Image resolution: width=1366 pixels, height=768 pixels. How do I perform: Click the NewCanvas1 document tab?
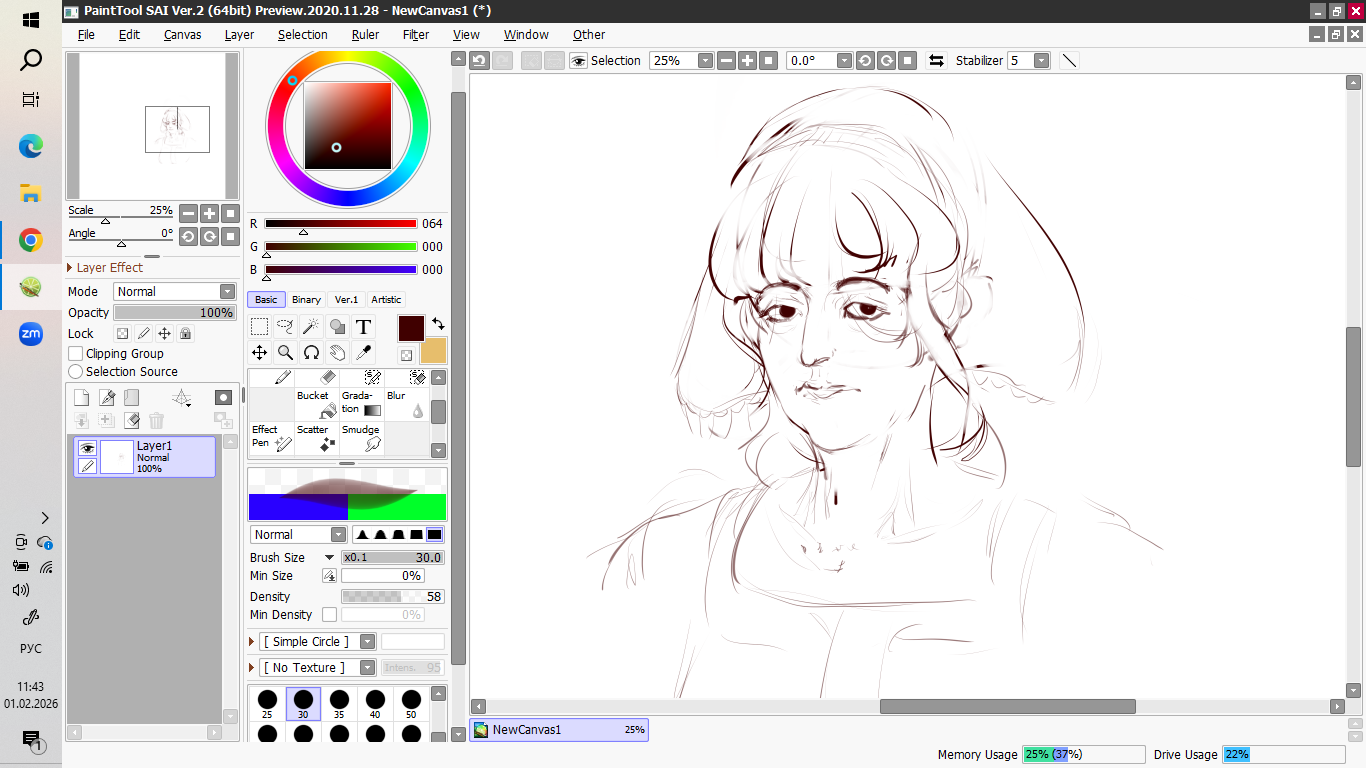559,730
